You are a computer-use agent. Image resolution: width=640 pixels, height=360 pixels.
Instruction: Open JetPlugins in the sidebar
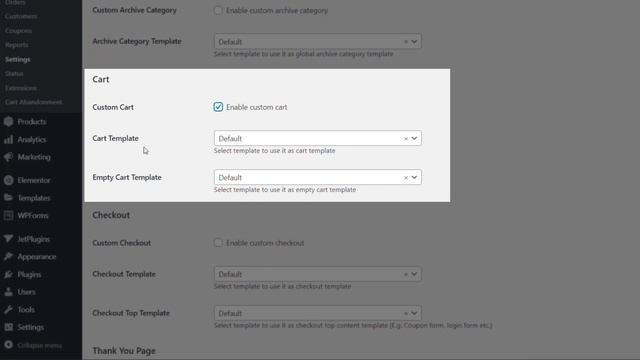tap(33, 239)
